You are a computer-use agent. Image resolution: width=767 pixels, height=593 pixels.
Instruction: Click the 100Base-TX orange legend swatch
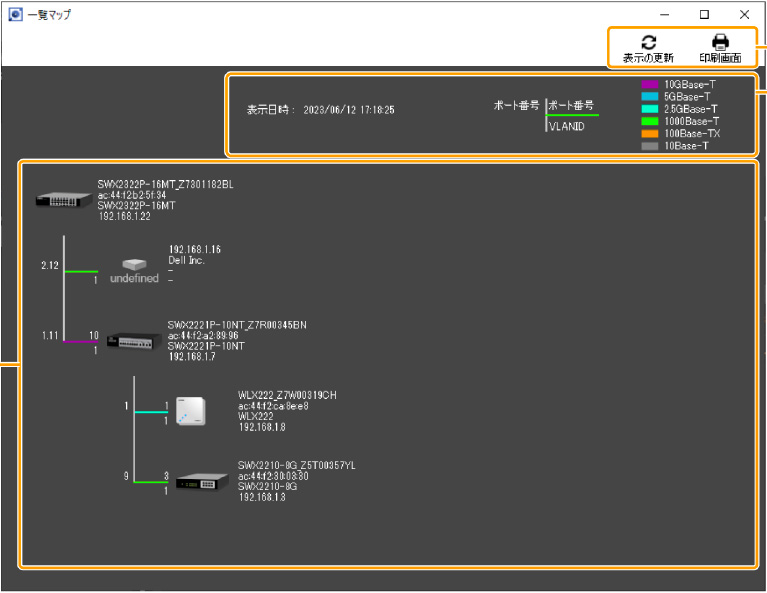click(x=650, y=133)
